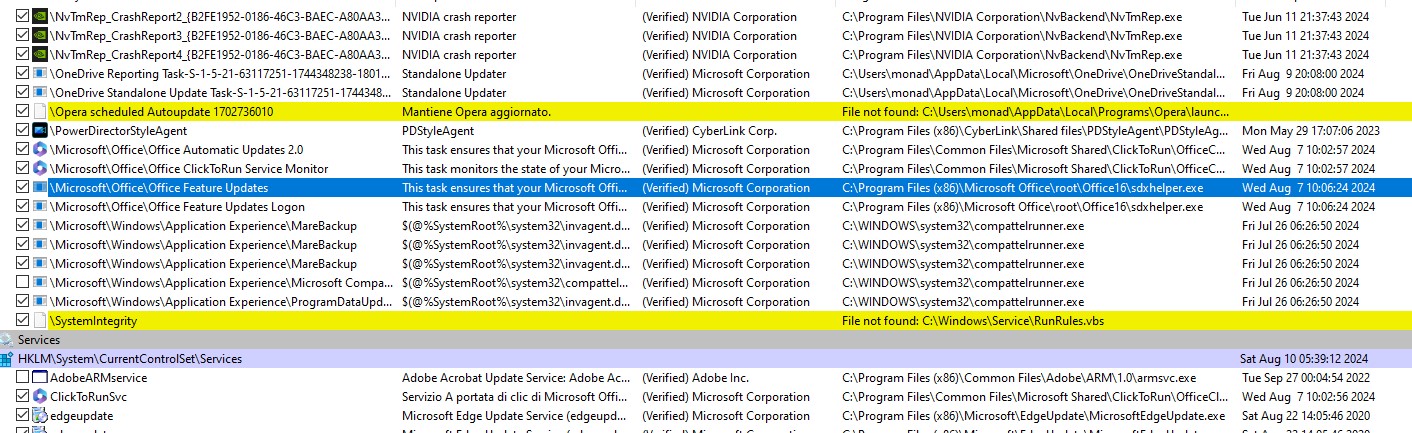This screenshot has width=1412, height=433.
Task: Click the 'This task monitors the state' description
Action: tap(515, 169)
